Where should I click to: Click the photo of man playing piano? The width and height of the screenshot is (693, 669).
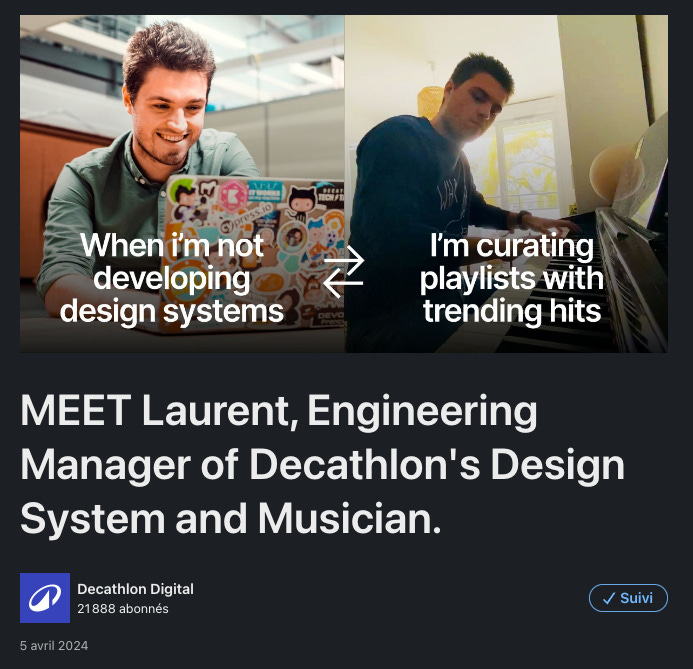click(506, 184)
